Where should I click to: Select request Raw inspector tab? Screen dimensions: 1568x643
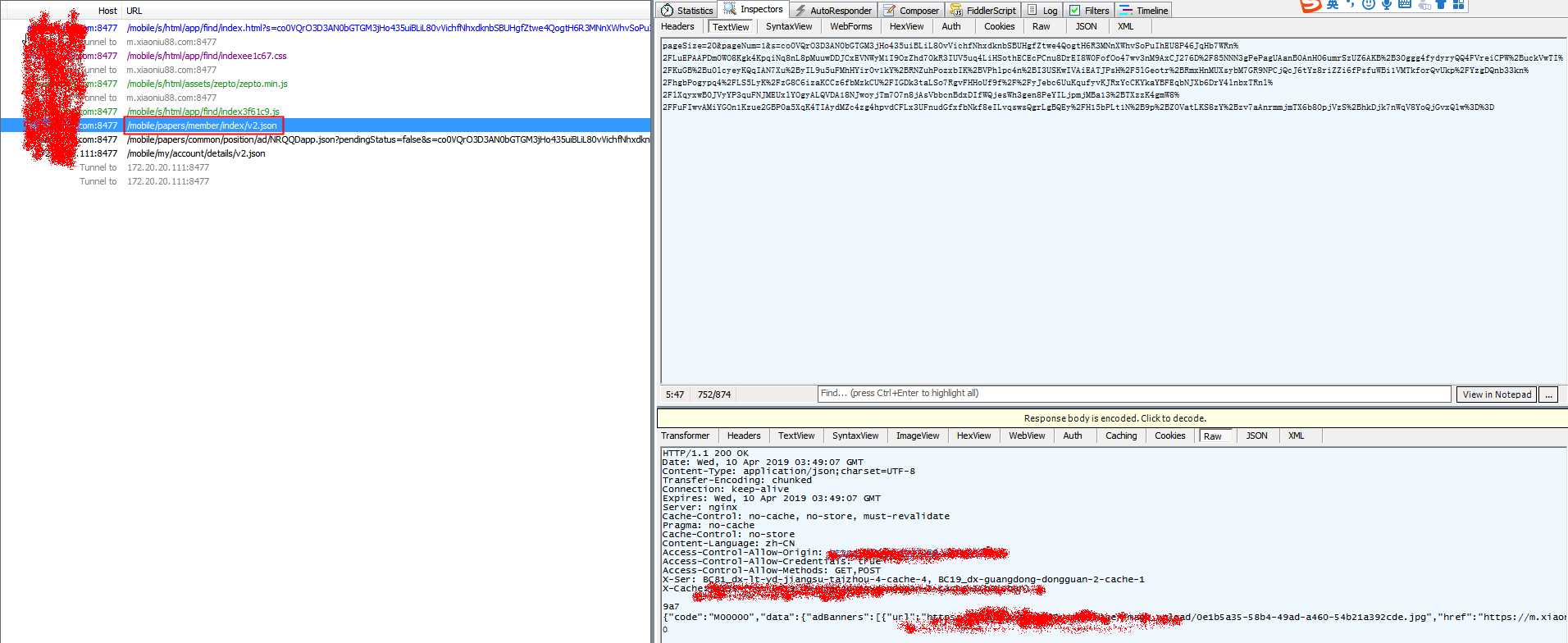1041,26
